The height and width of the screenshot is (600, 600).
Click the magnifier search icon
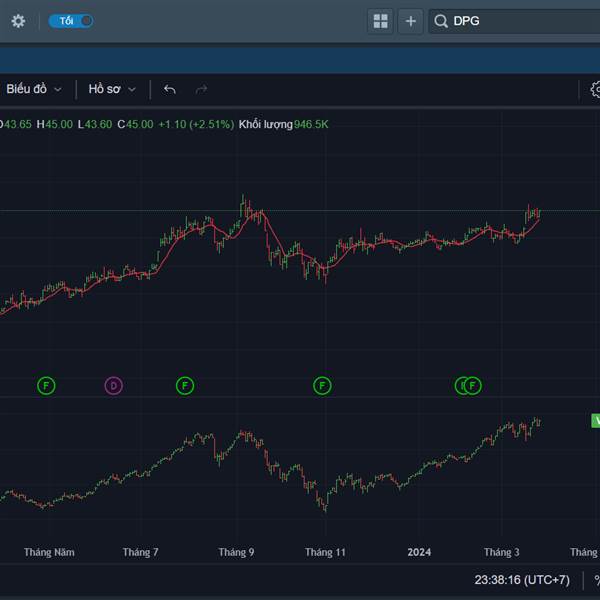click(x=441, y=21)
